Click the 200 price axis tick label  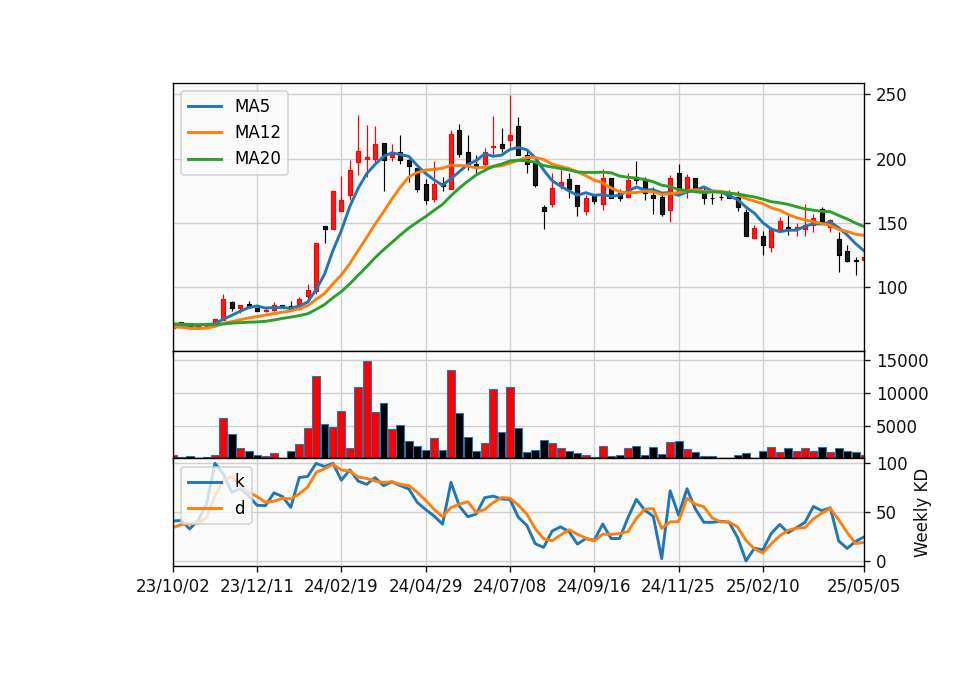(891, 160)
